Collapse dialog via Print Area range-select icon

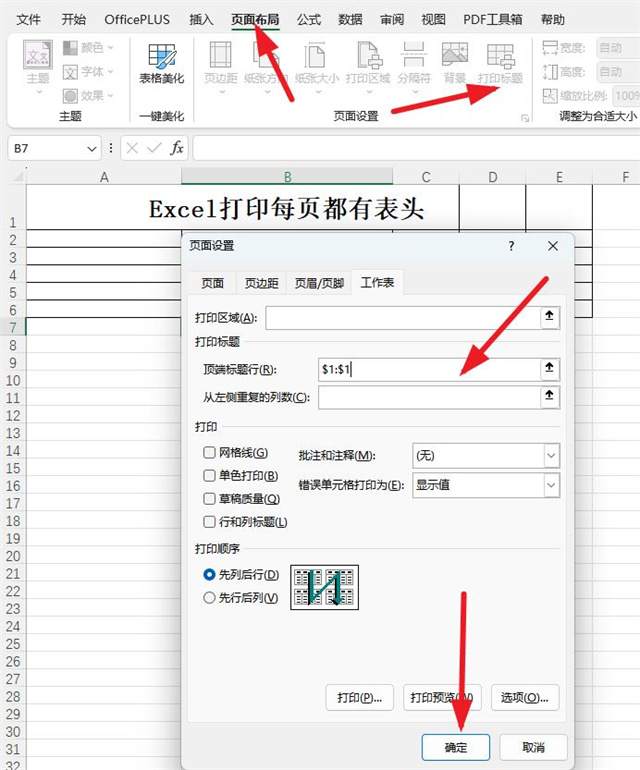549,317
